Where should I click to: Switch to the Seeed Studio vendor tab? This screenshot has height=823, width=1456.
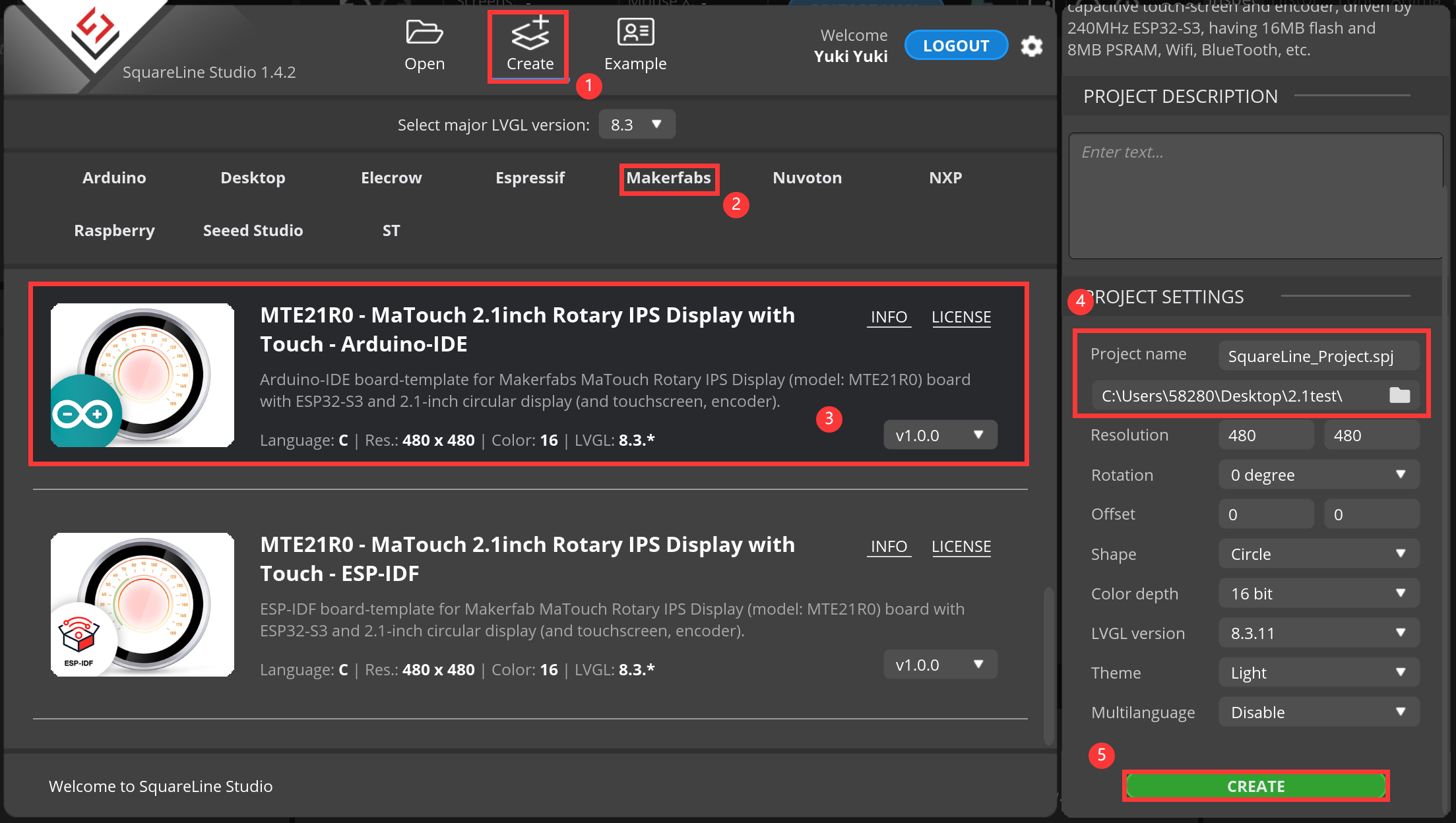(253, 230)
